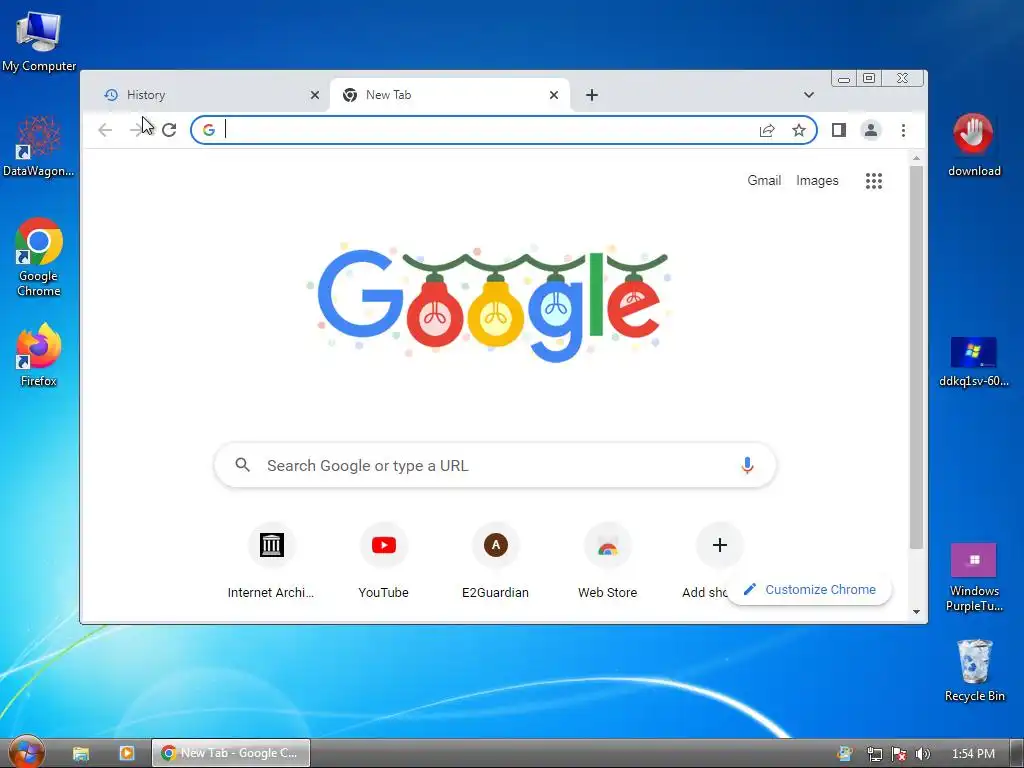
Task: Add a new shortcut tile
Action: coord(719,545)
